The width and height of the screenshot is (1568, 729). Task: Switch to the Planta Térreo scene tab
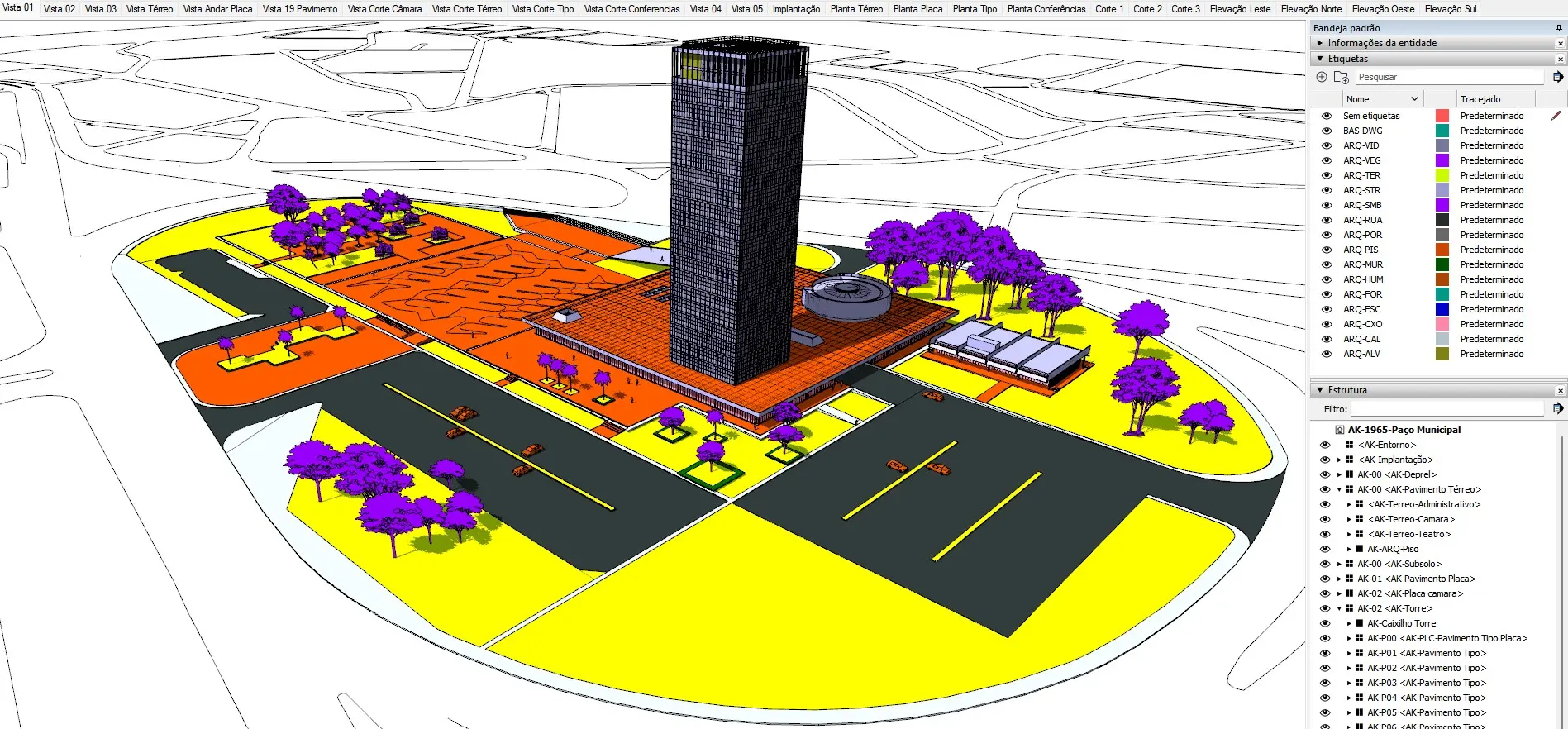(856, 9)
